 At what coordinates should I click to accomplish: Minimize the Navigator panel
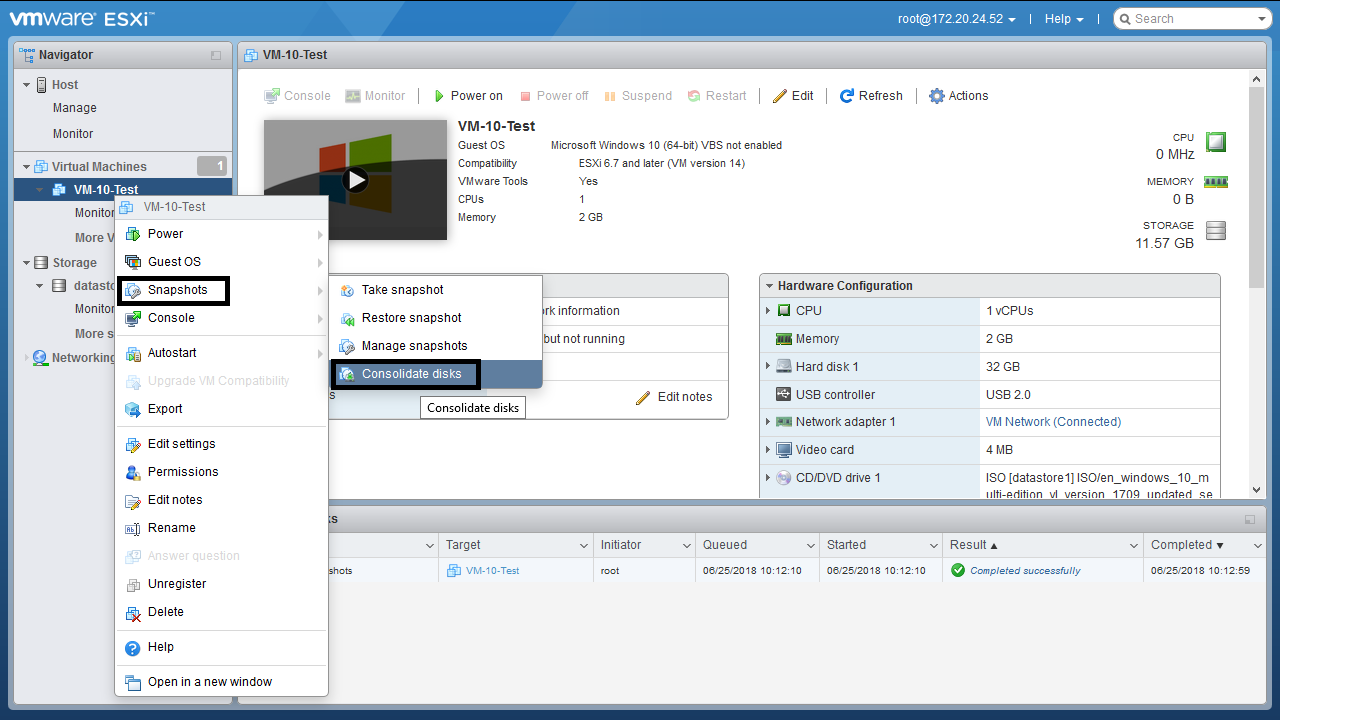click(x=216, y=55)
